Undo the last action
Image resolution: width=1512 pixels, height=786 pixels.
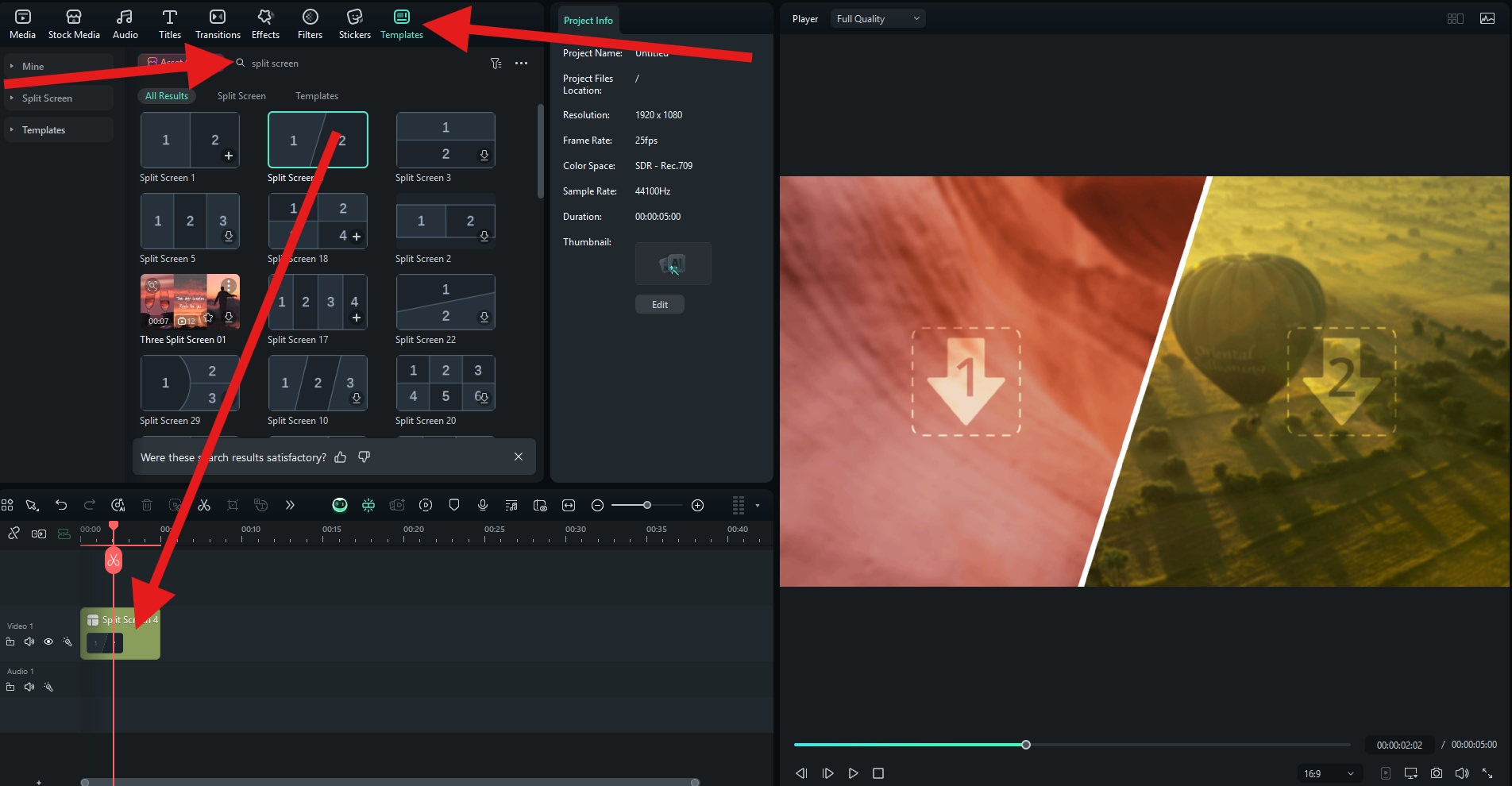click(61, 505)
